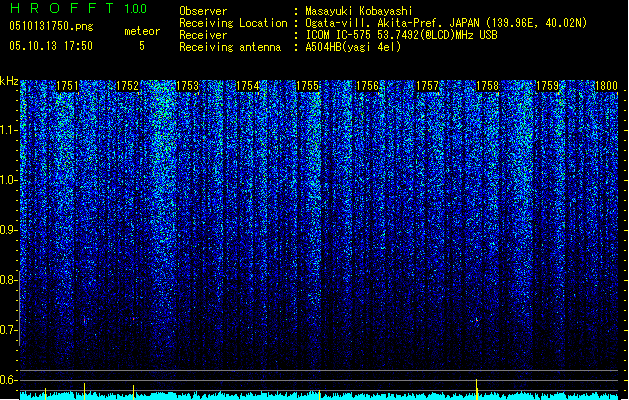The height and width of the screenshot is (400, 629).
Task: Click the HROFFT title text
Action: click(62, 8)
